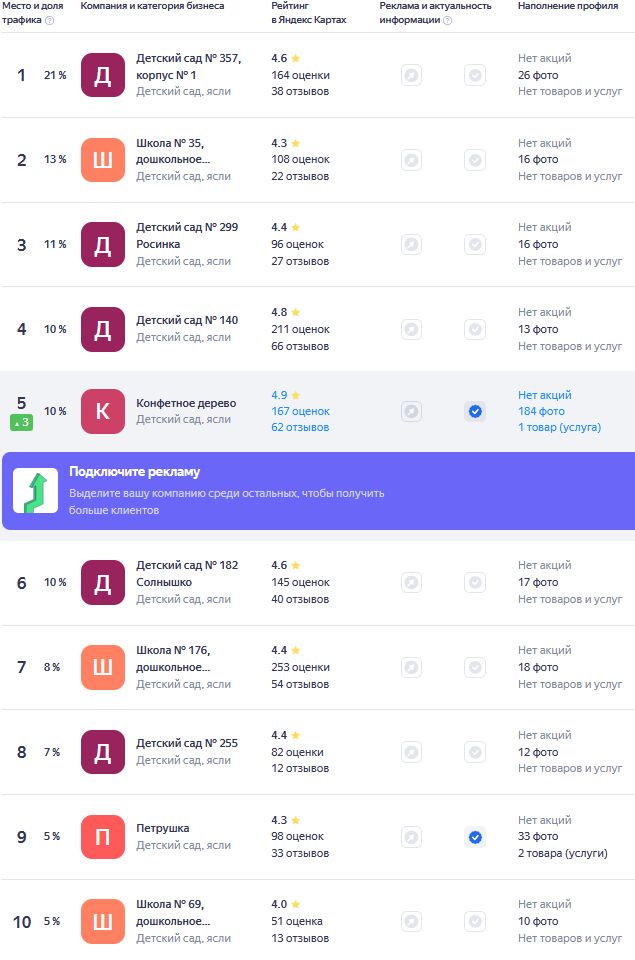Click advertising status icon for Конфетное дерево
Image resolution: width=635 pixels, height=960 pixels.
pyautogui.click(x=411, y=411)
